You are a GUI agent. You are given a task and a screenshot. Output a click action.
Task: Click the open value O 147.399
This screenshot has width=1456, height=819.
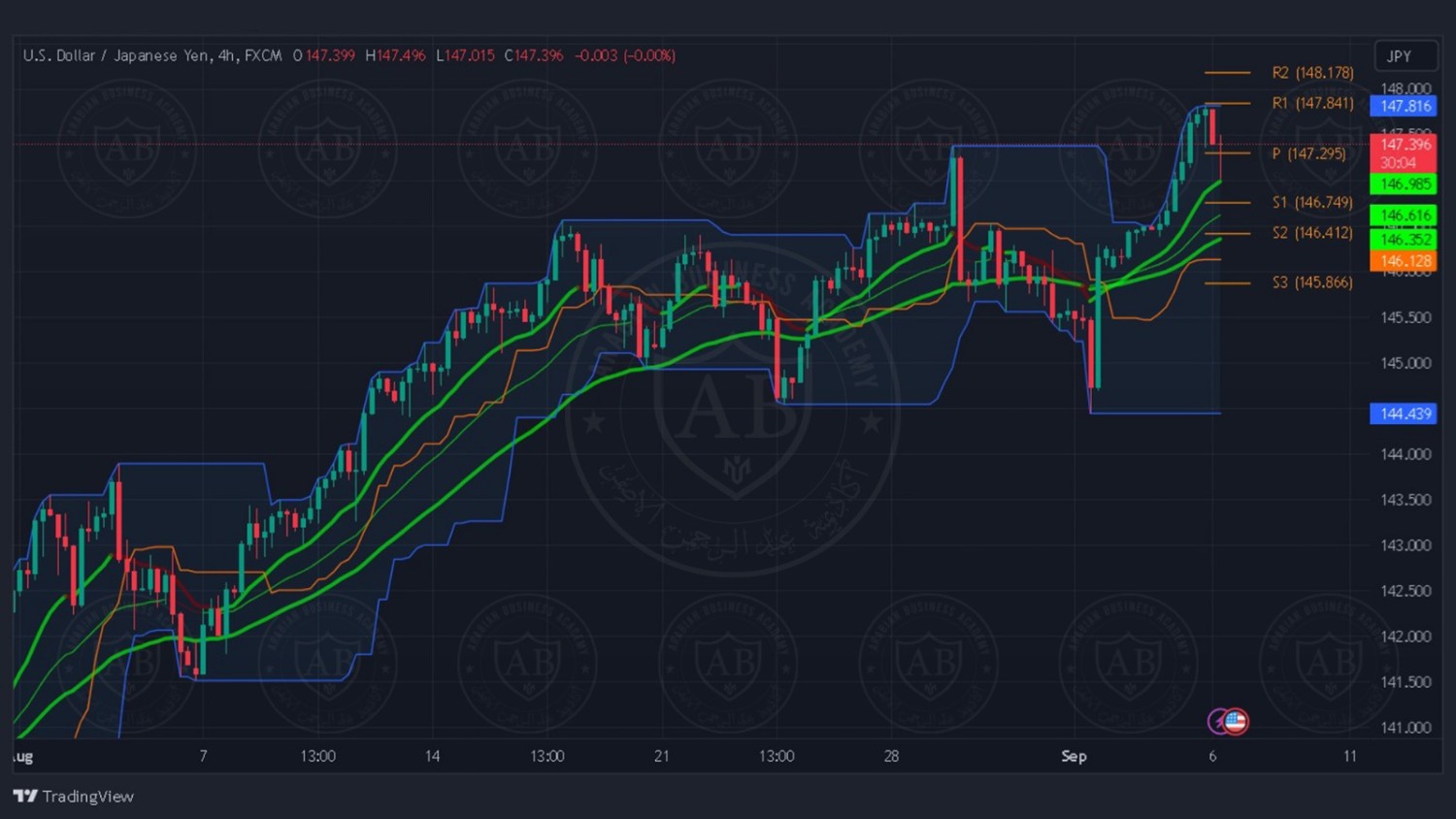324,55
